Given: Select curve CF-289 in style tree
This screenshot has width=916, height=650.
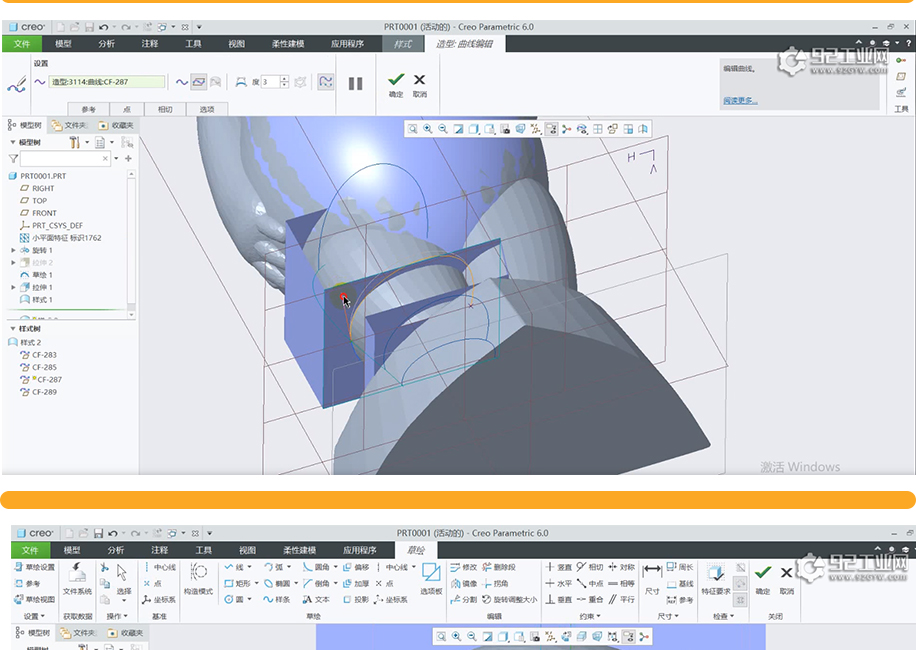Looking at the screenshot, I should point(39,392).
